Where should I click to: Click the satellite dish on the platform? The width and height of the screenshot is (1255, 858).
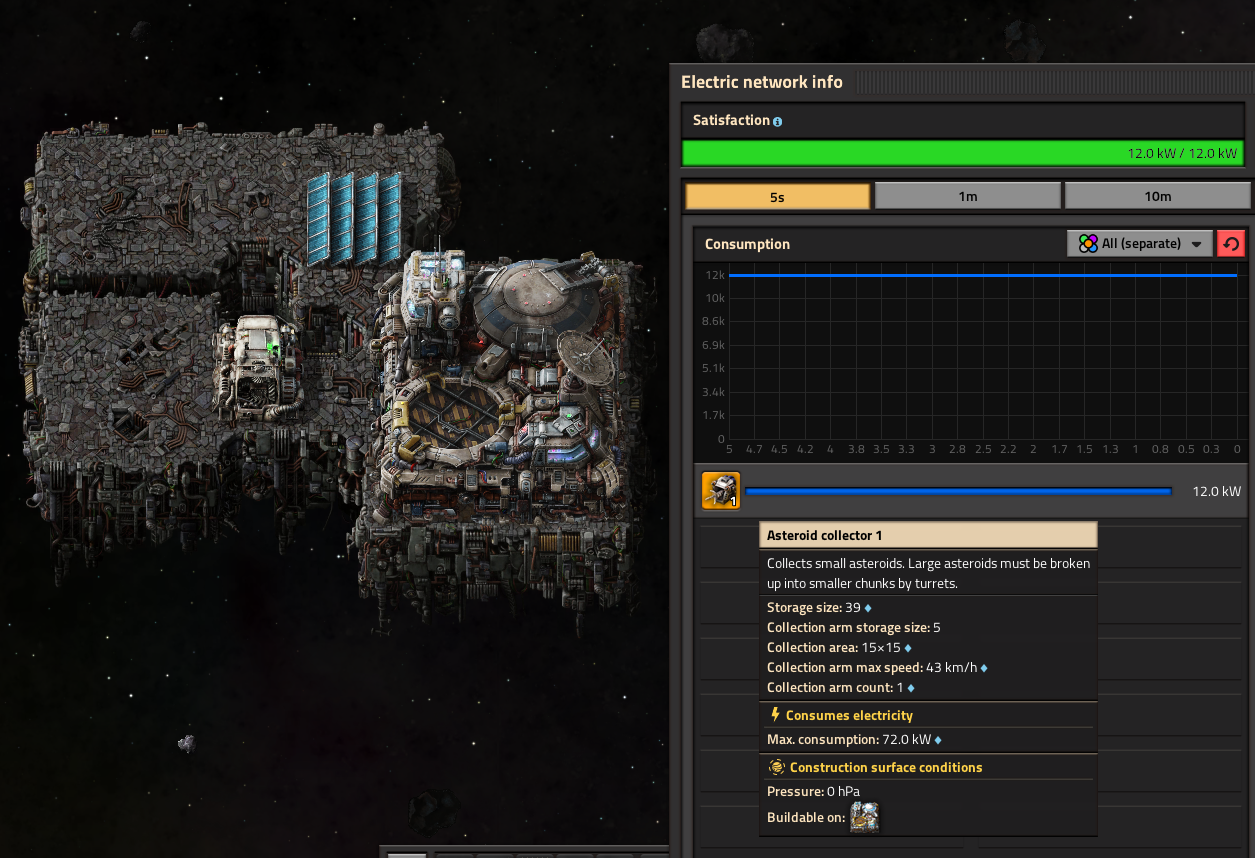pyautogui.click(x=587, y=359)
